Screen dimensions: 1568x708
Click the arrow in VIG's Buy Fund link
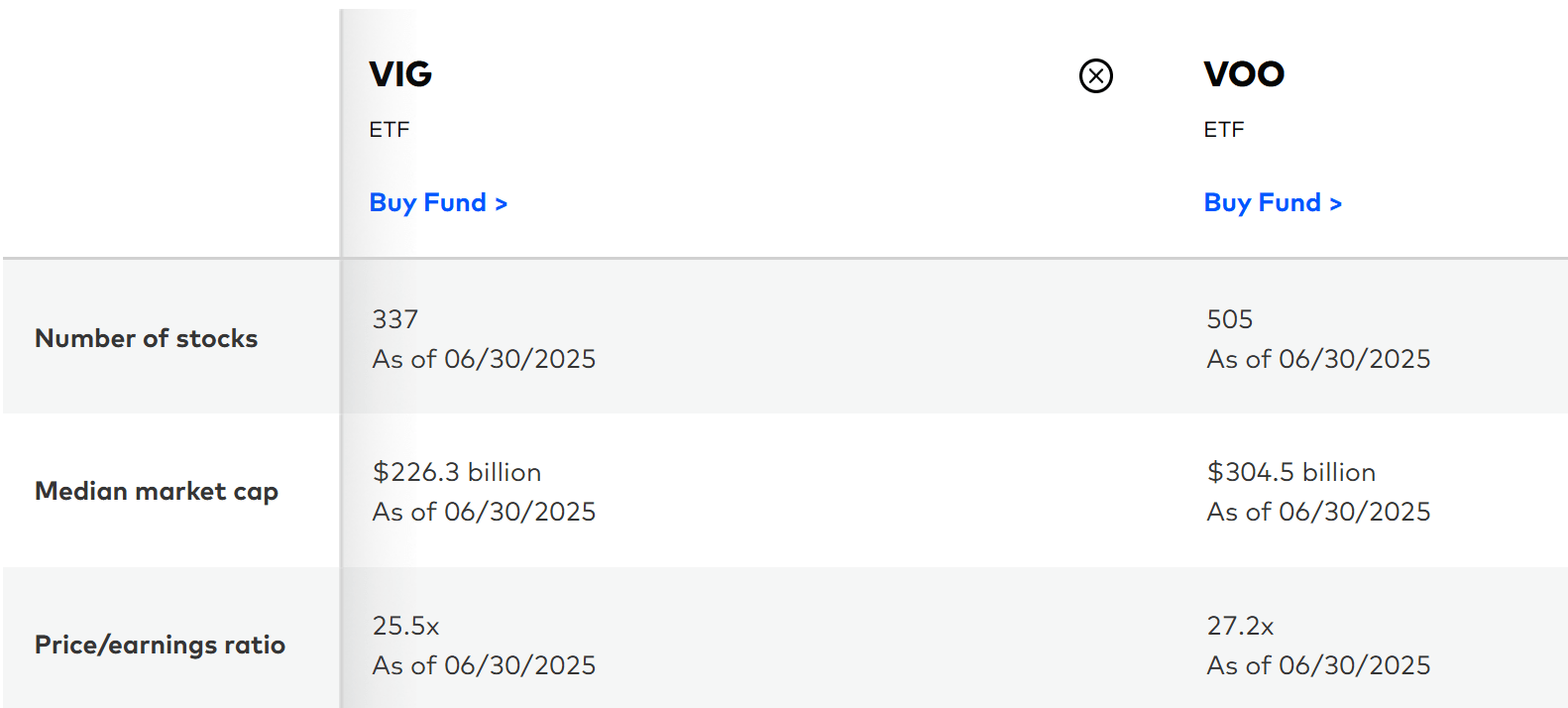tap(502, 202)
